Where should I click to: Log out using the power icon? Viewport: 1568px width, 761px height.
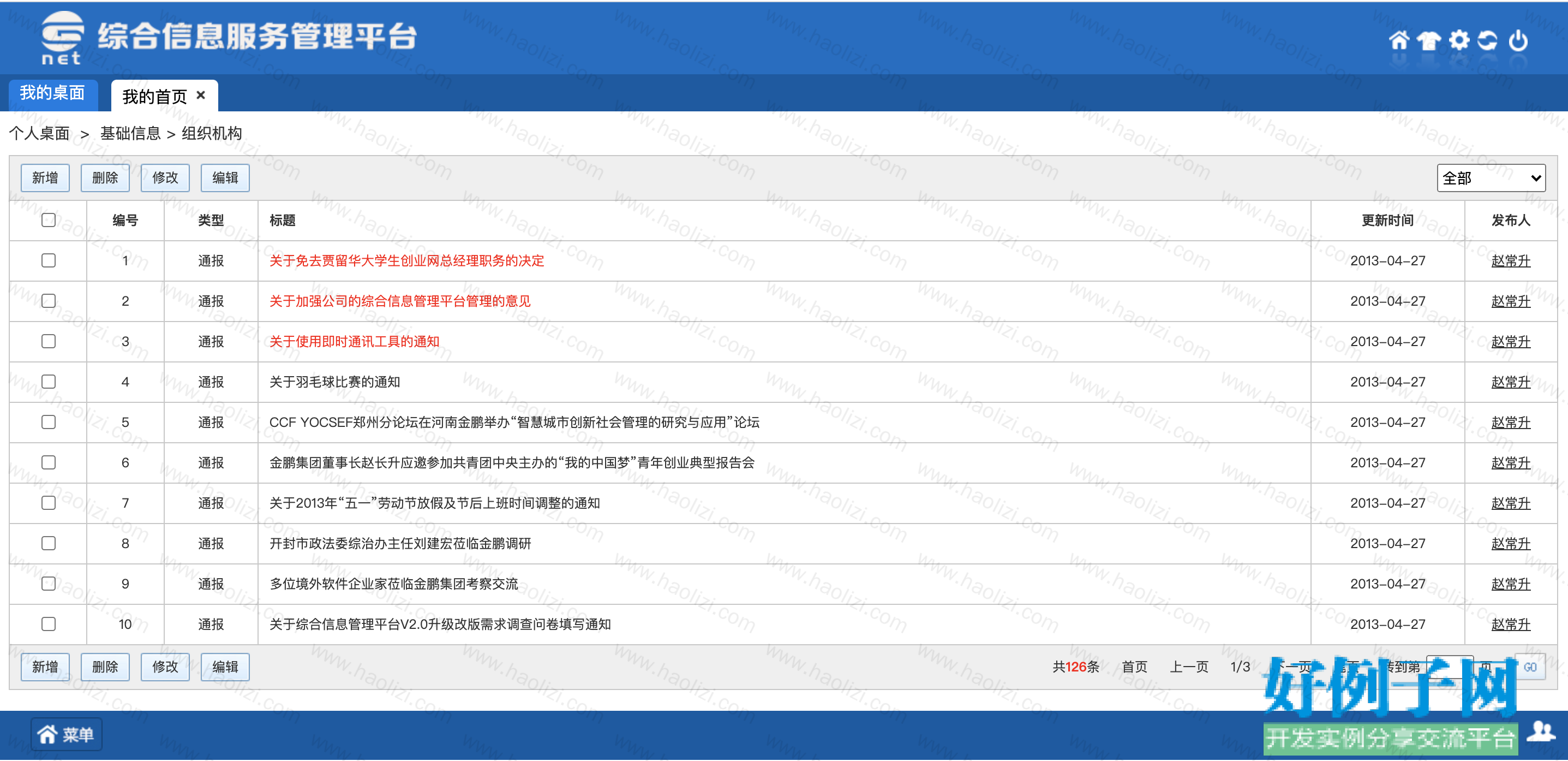pos(1518,40)
